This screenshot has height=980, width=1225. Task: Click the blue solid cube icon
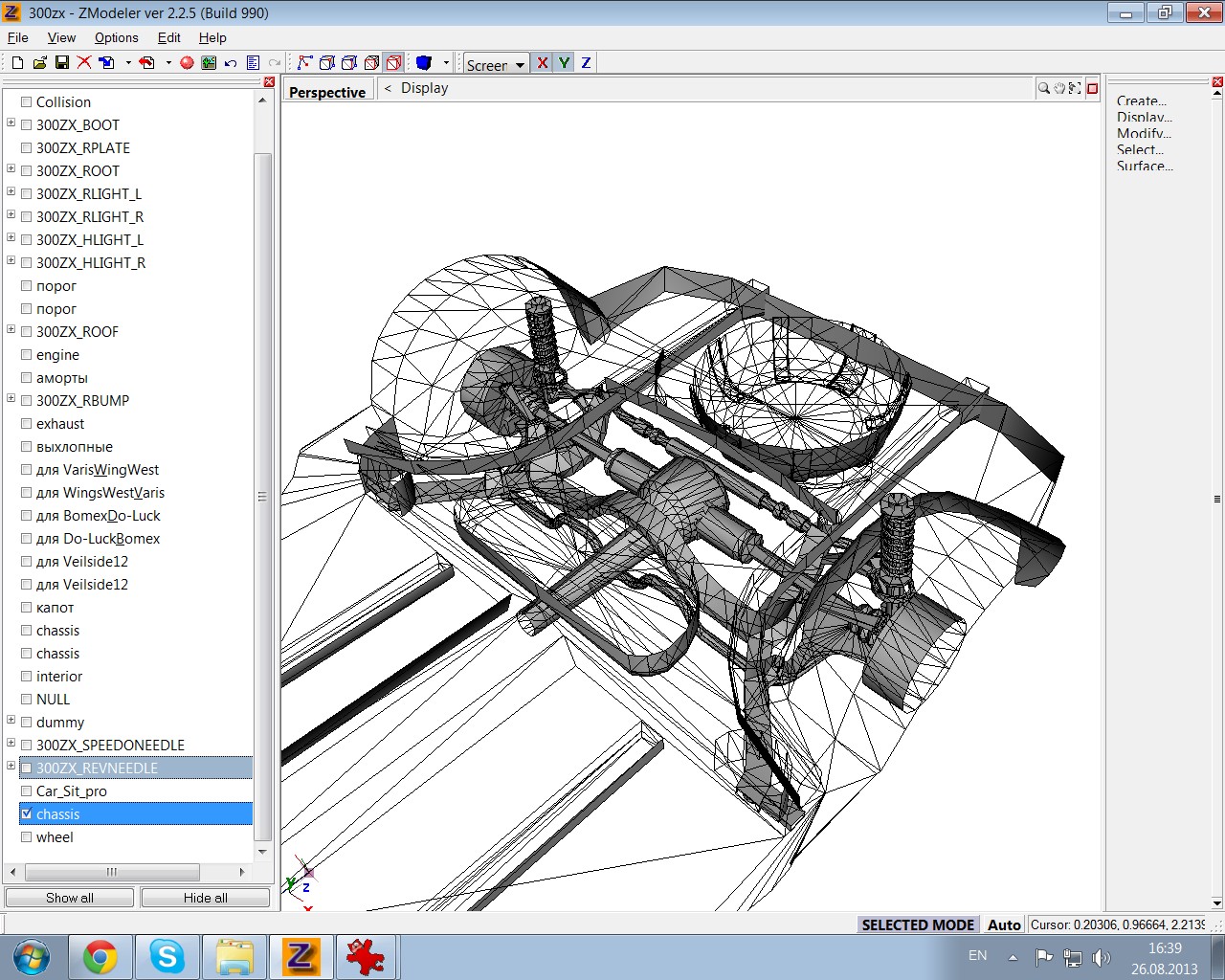tap(424, 63)
